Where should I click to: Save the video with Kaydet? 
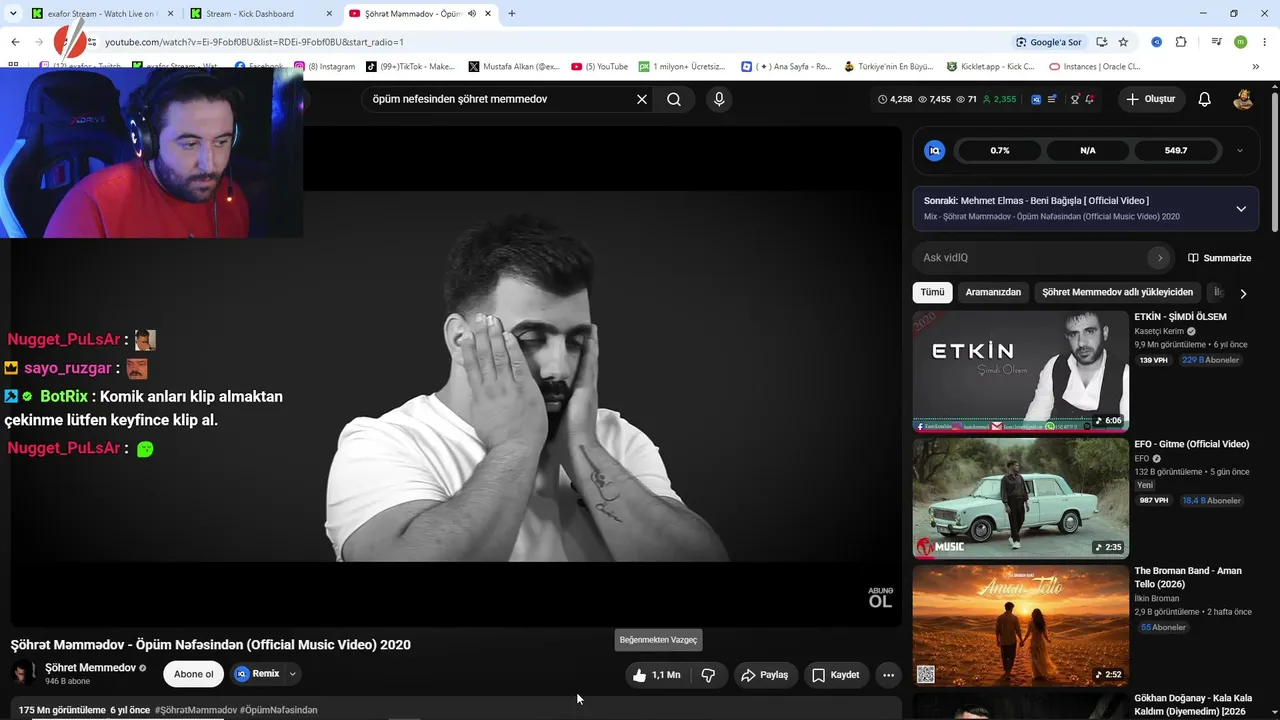[836, 675]
